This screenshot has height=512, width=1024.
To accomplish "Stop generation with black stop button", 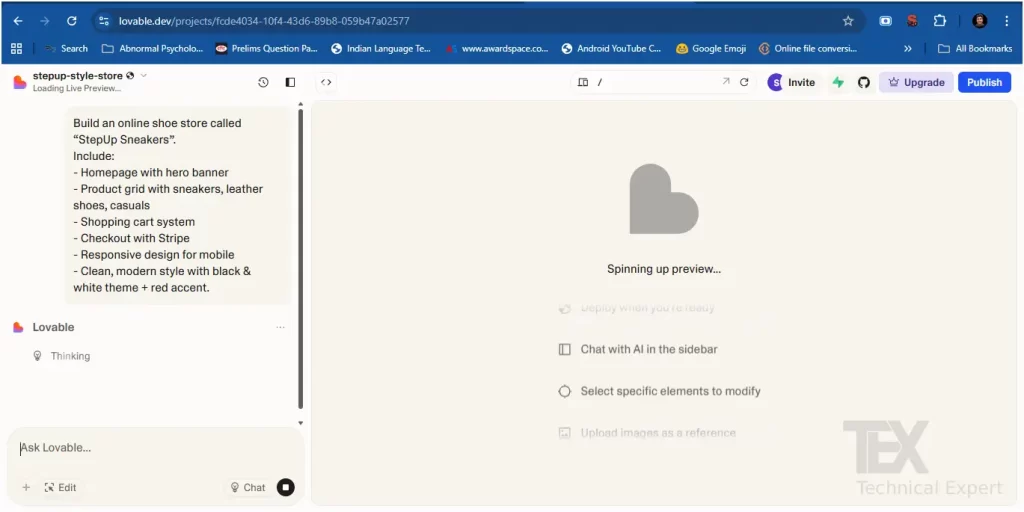I will click(x=286, y=487).
